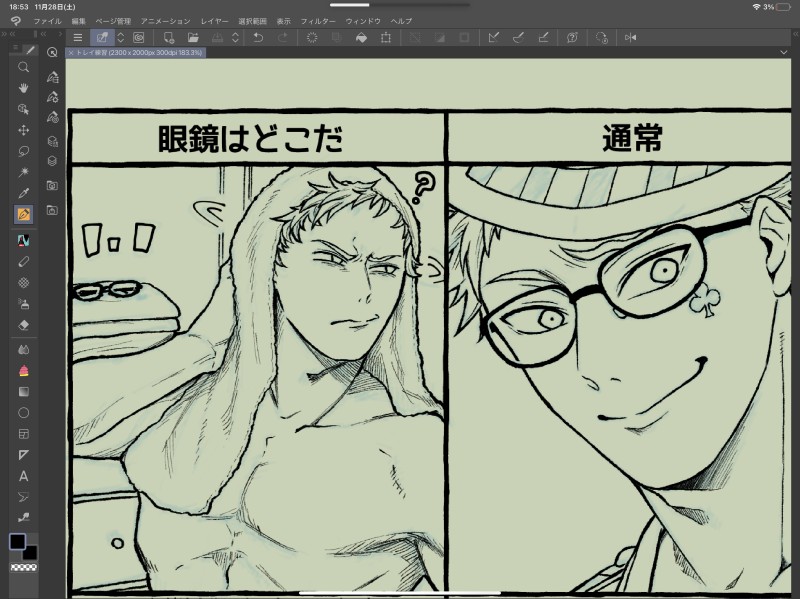The image size is (800, 599).
Task: Select the Figure ellipse tool
Action: point(23,413)
